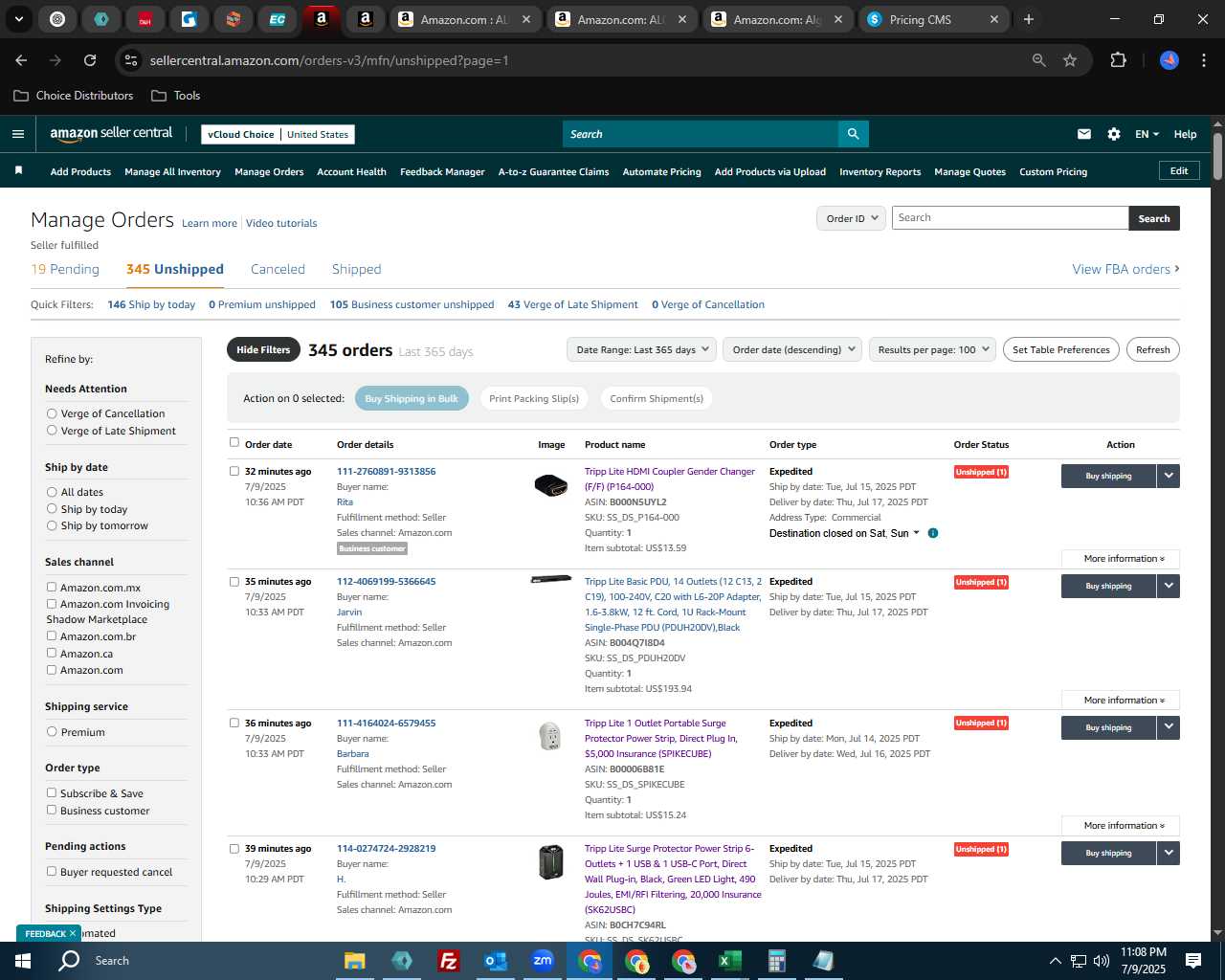Open the Windows Start menu
The image size is (1225, 980).
[23, 961]
